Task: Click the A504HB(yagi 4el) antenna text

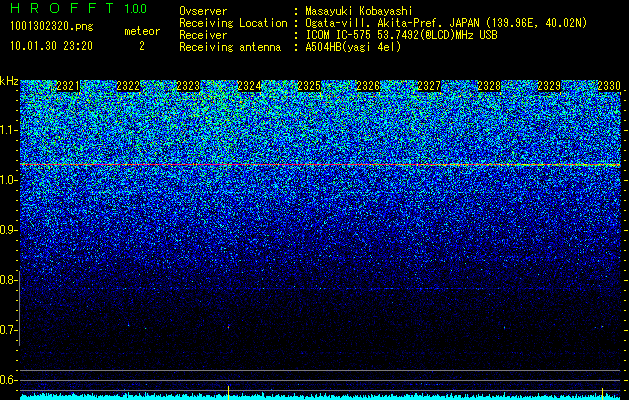Action: click(x=353, y=47)
